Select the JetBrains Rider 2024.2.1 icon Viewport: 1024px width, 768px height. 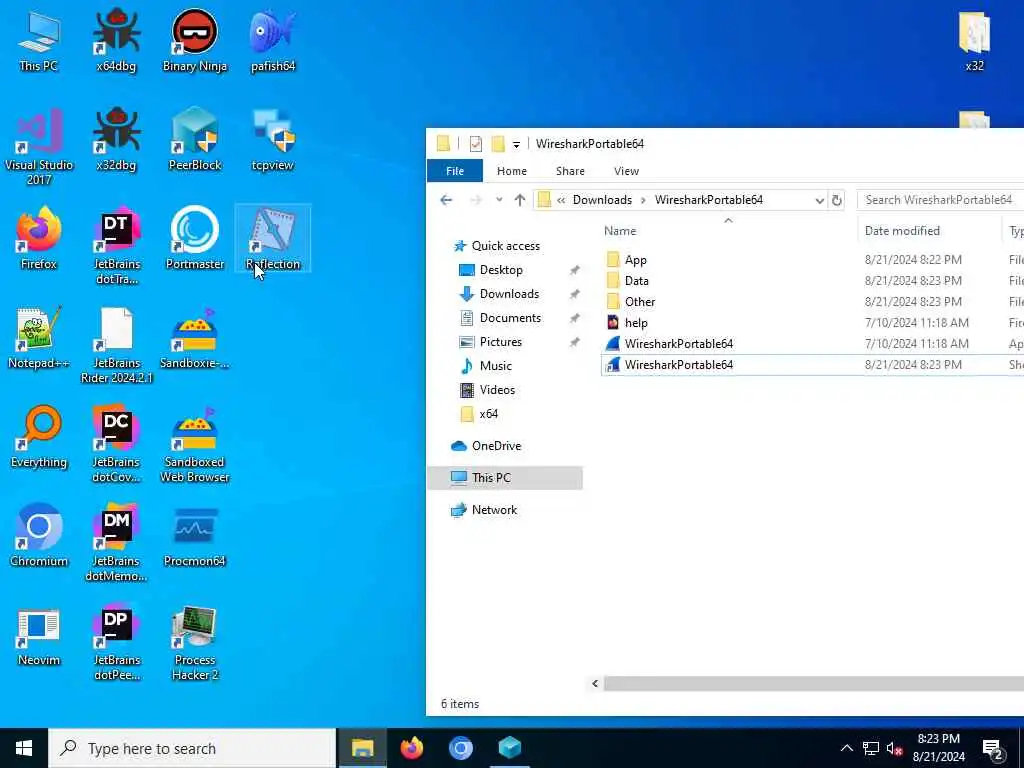pyautogui.click(x=116, y=345)
